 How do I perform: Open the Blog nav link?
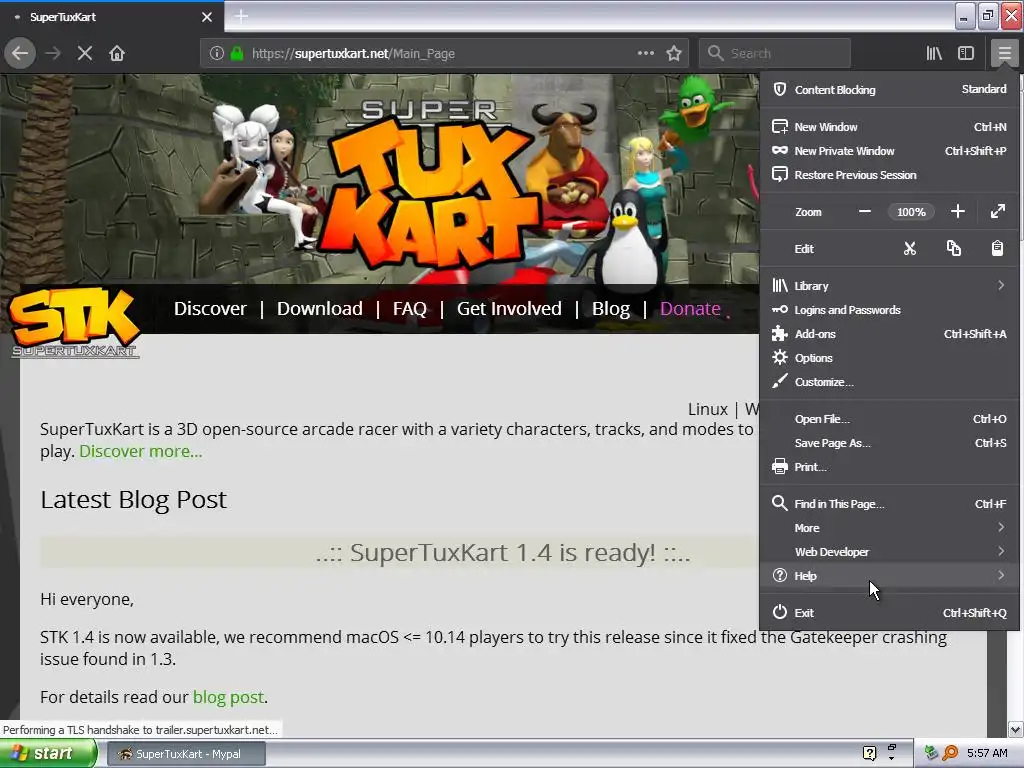pos(611,308)
